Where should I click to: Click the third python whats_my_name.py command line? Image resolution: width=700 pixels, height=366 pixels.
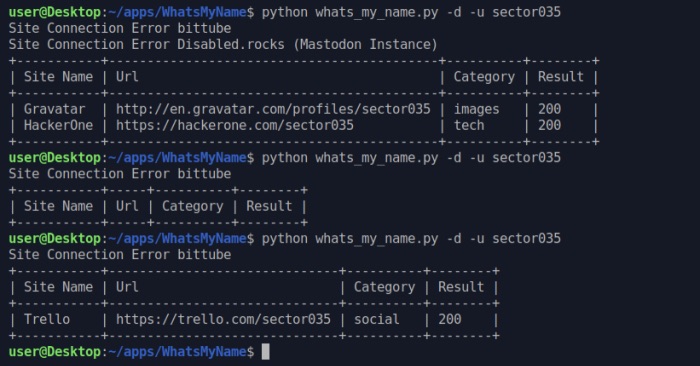(x=411, y=239)
